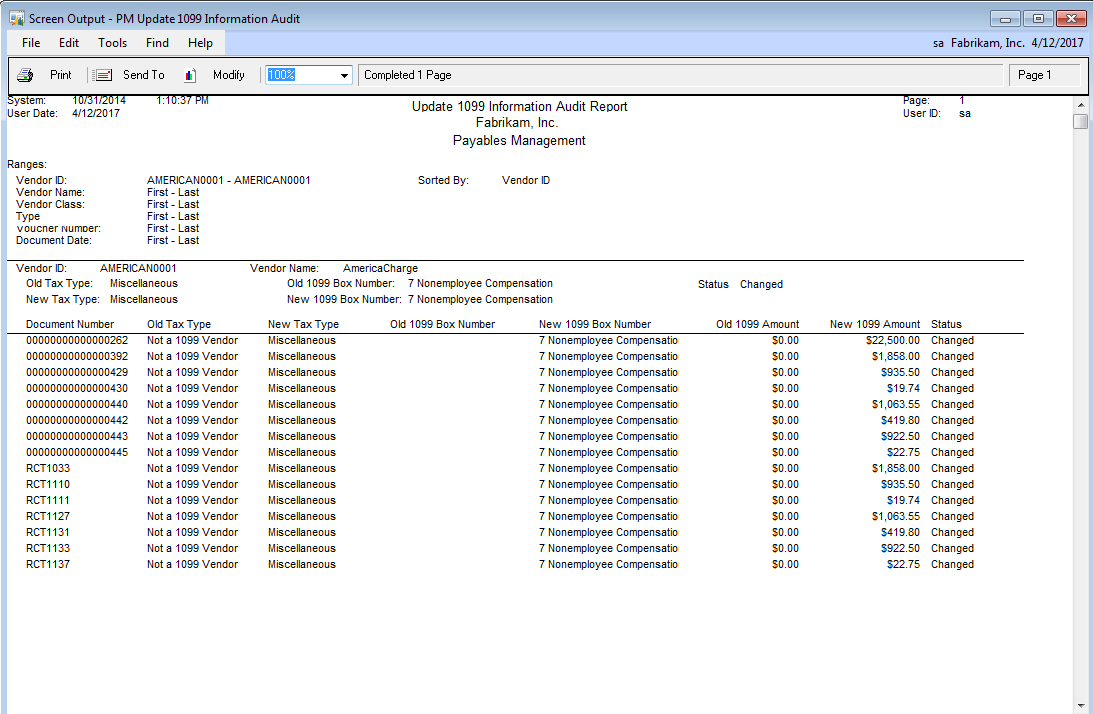Image resolution: width=1093 pixels, height=714 pixels.
Task: Click the vendor ID range AMERICAN0001 - AMERICAN0001
Action: pyautogui.click(x=229, y=180)
